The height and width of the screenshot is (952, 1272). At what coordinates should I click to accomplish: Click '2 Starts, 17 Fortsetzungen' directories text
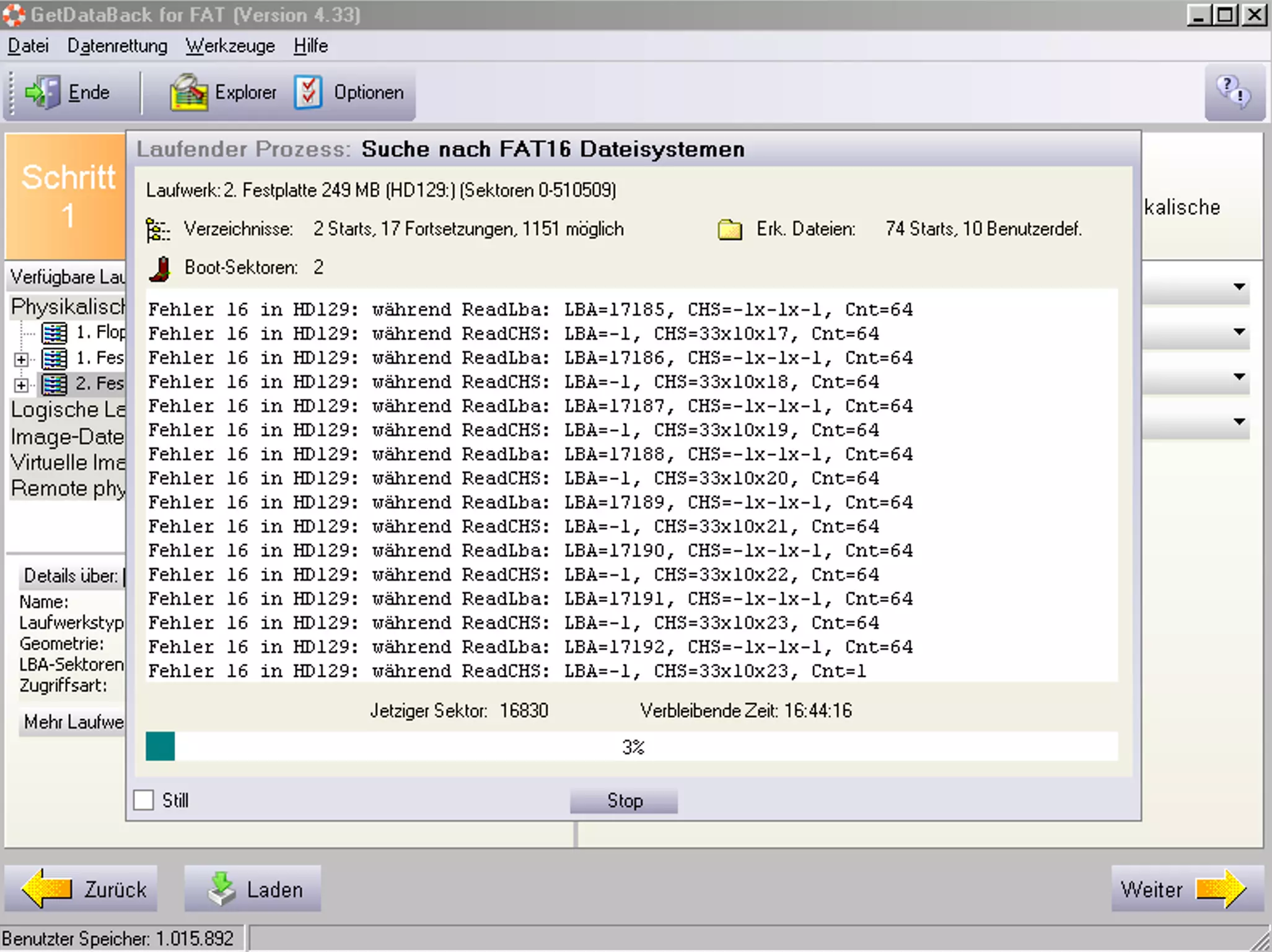414,229
